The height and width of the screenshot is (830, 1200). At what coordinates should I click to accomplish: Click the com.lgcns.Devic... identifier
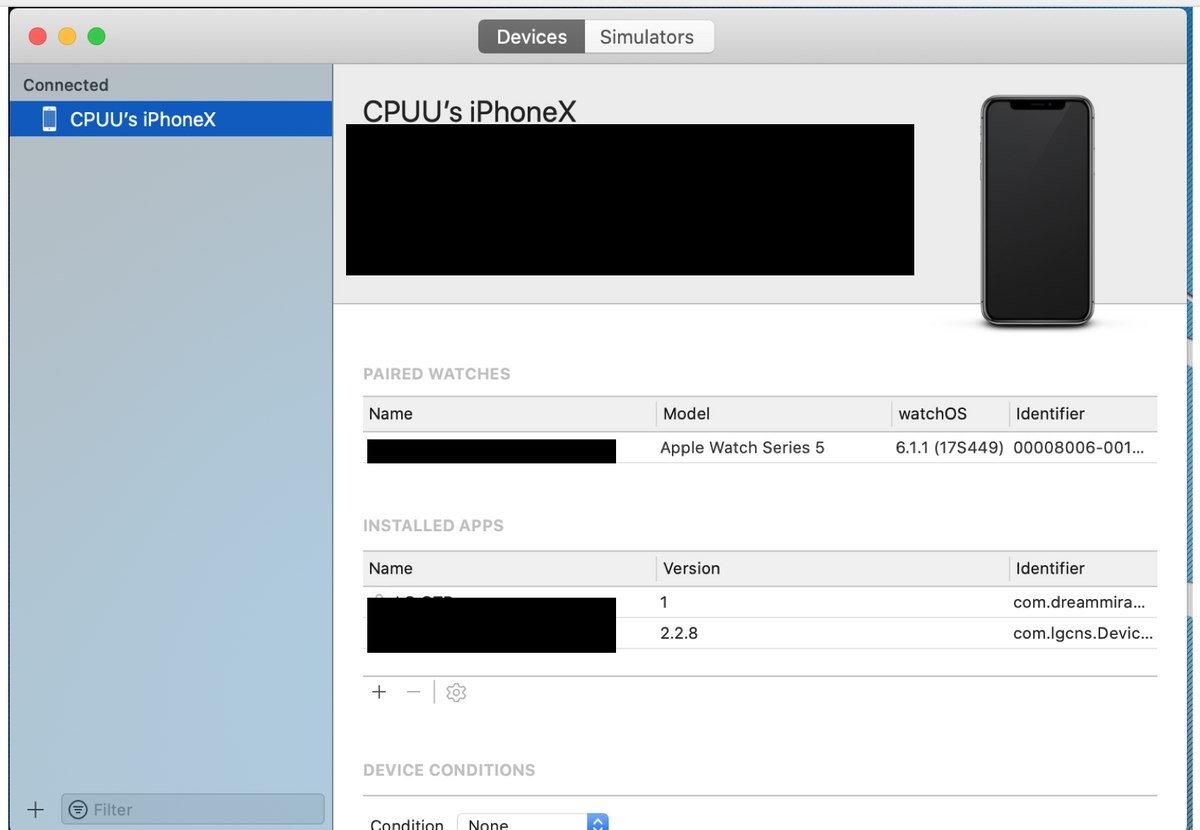[x=1083, y=633]
